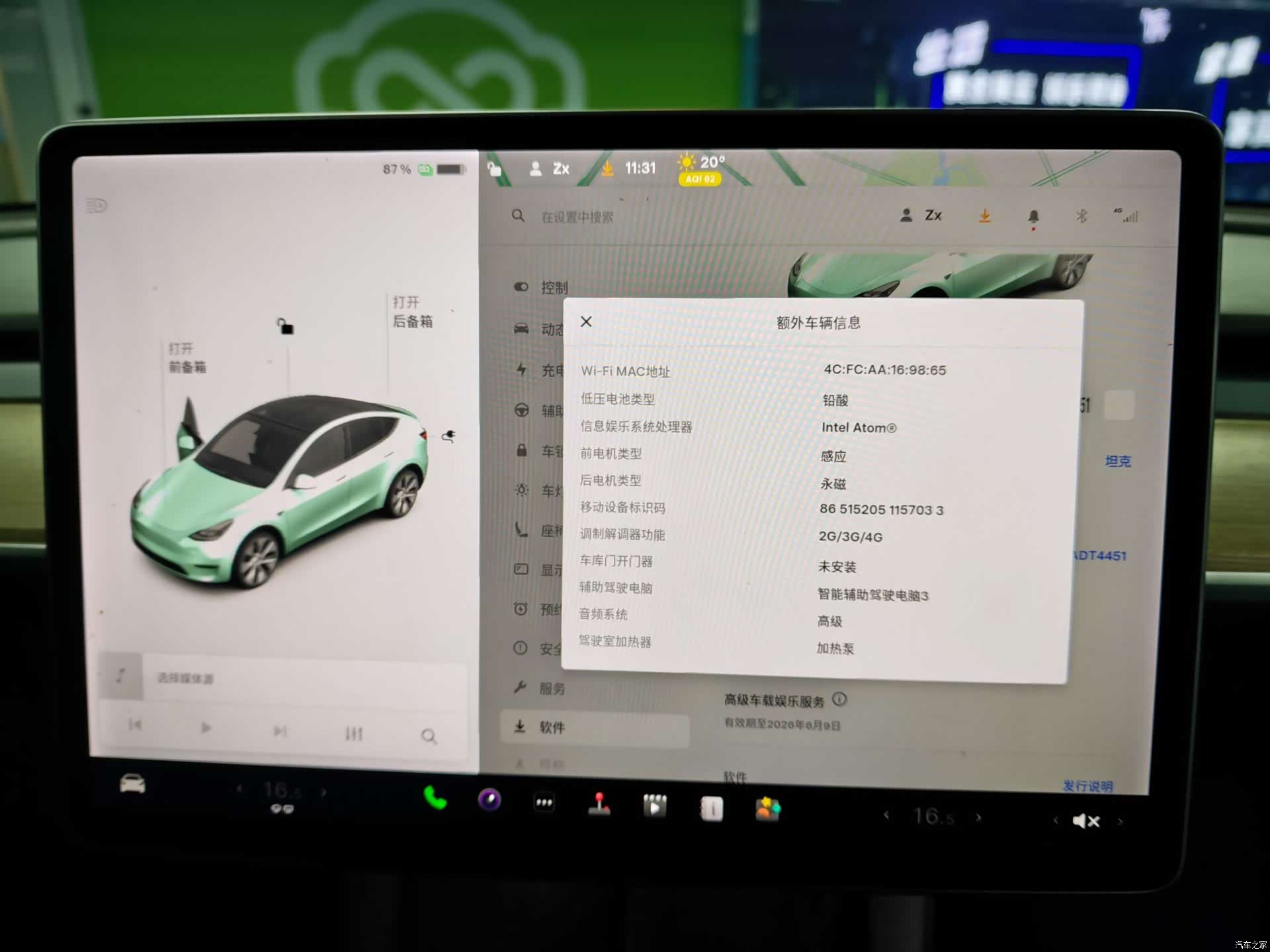Tap the settings search magnifier icon
Image resolution: width=1270 pixels, height=952 pixels.
[x=518, y=216]
